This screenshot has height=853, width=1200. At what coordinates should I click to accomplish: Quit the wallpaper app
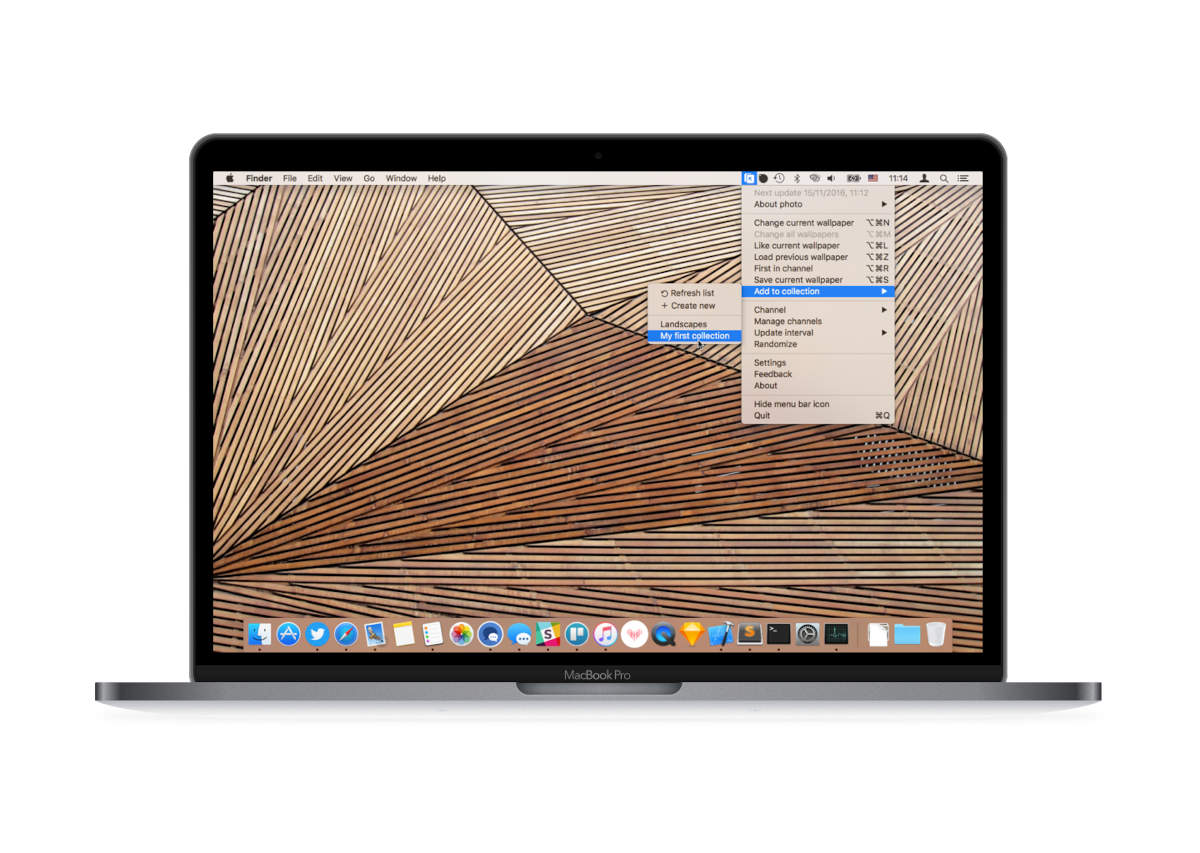(x=818, y=415)
